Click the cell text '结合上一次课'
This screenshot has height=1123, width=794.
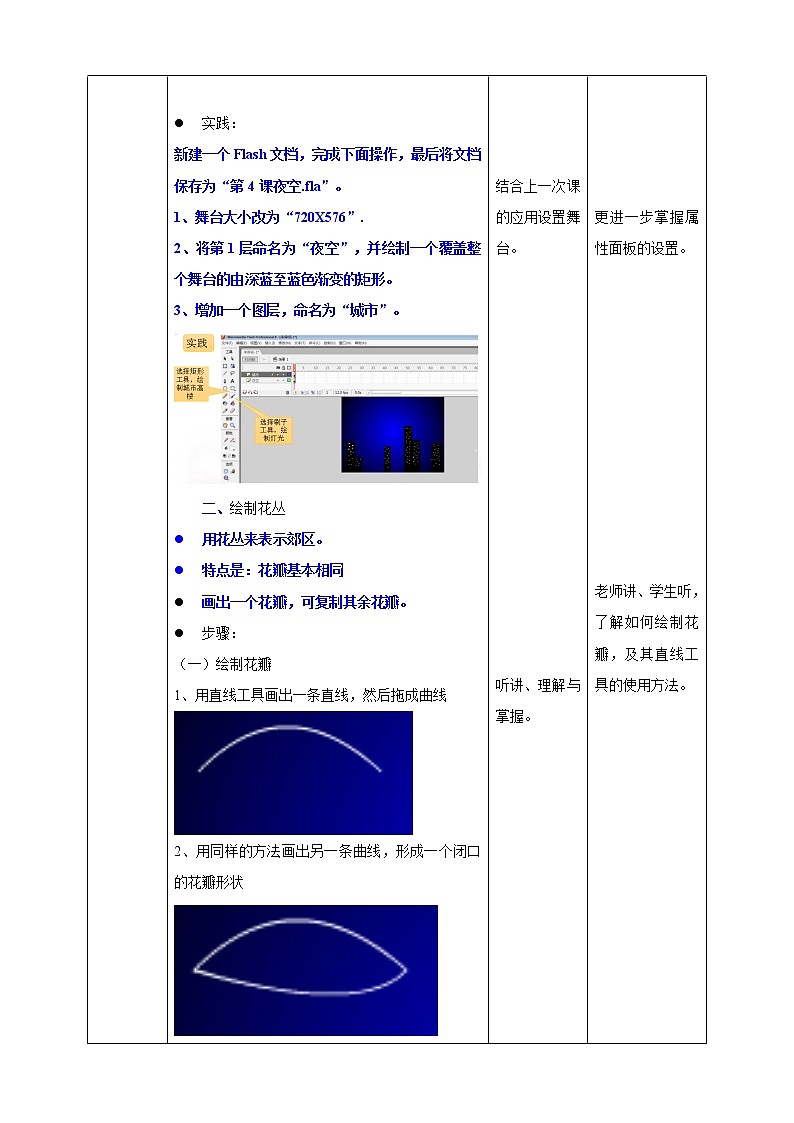click(x=538, y=186)
